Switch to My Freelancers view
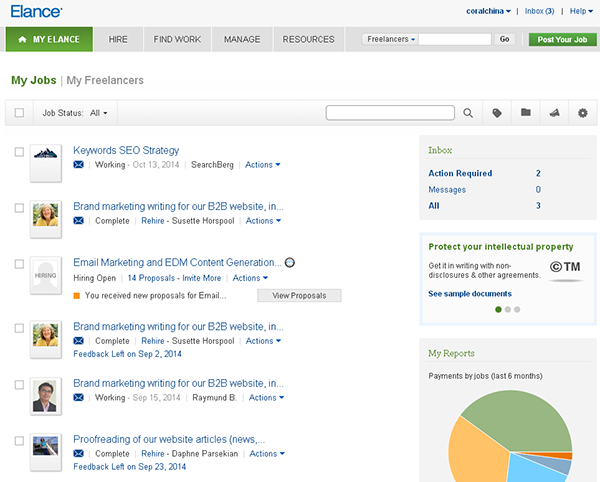 [x=105, y=80]
